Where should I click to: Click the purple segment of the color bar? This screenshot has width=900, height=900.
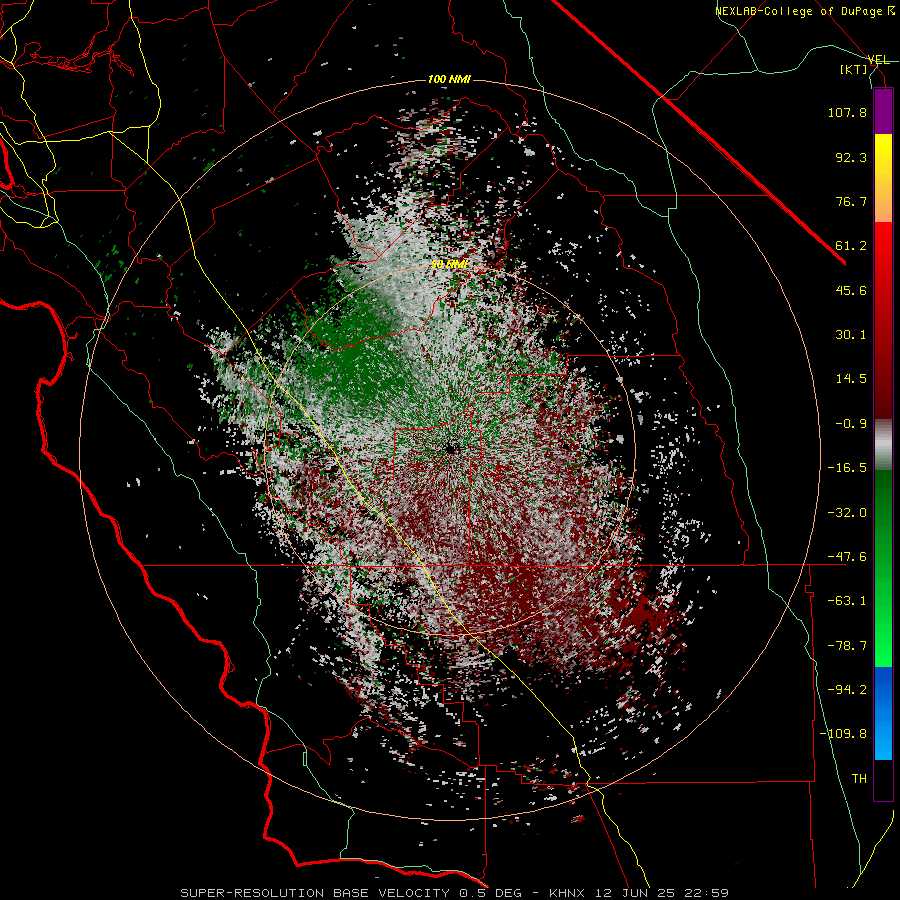883,111
